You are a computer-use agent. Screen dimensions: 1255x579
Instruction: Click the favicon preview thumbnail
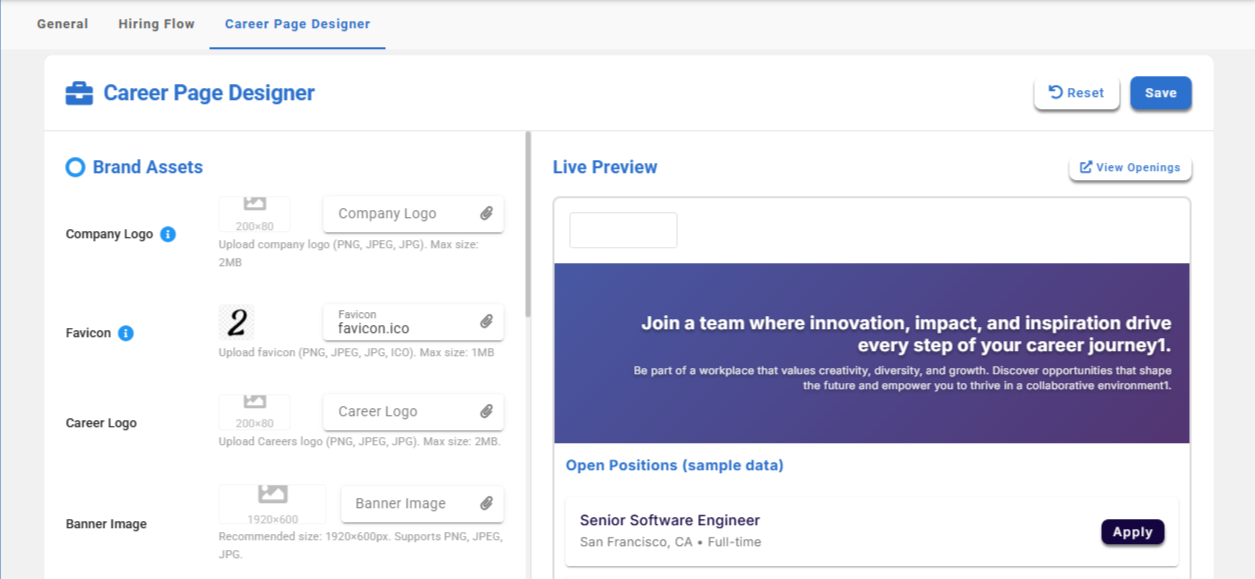tap(237, 322)
